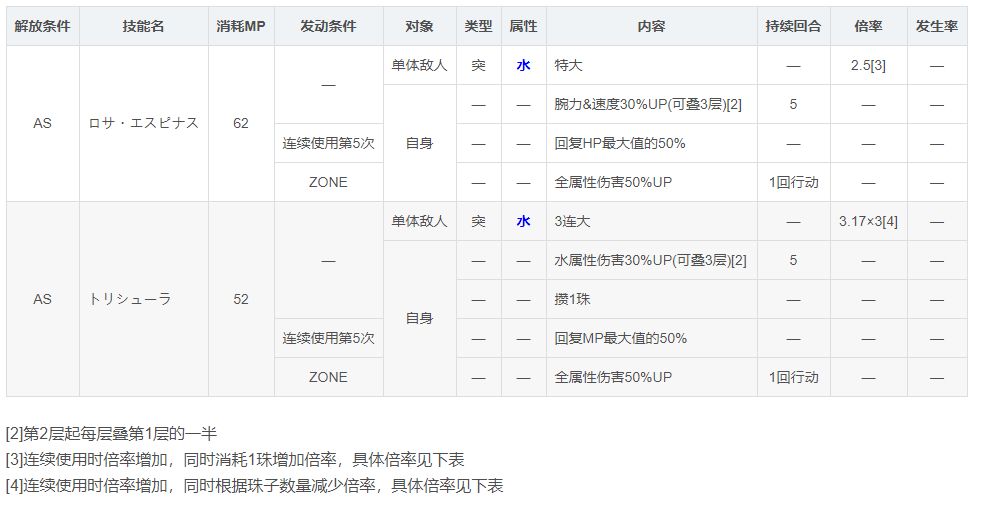
Task: Click footnote [4] text below the table
Action: pyautogui.click(x=254, y=486)
